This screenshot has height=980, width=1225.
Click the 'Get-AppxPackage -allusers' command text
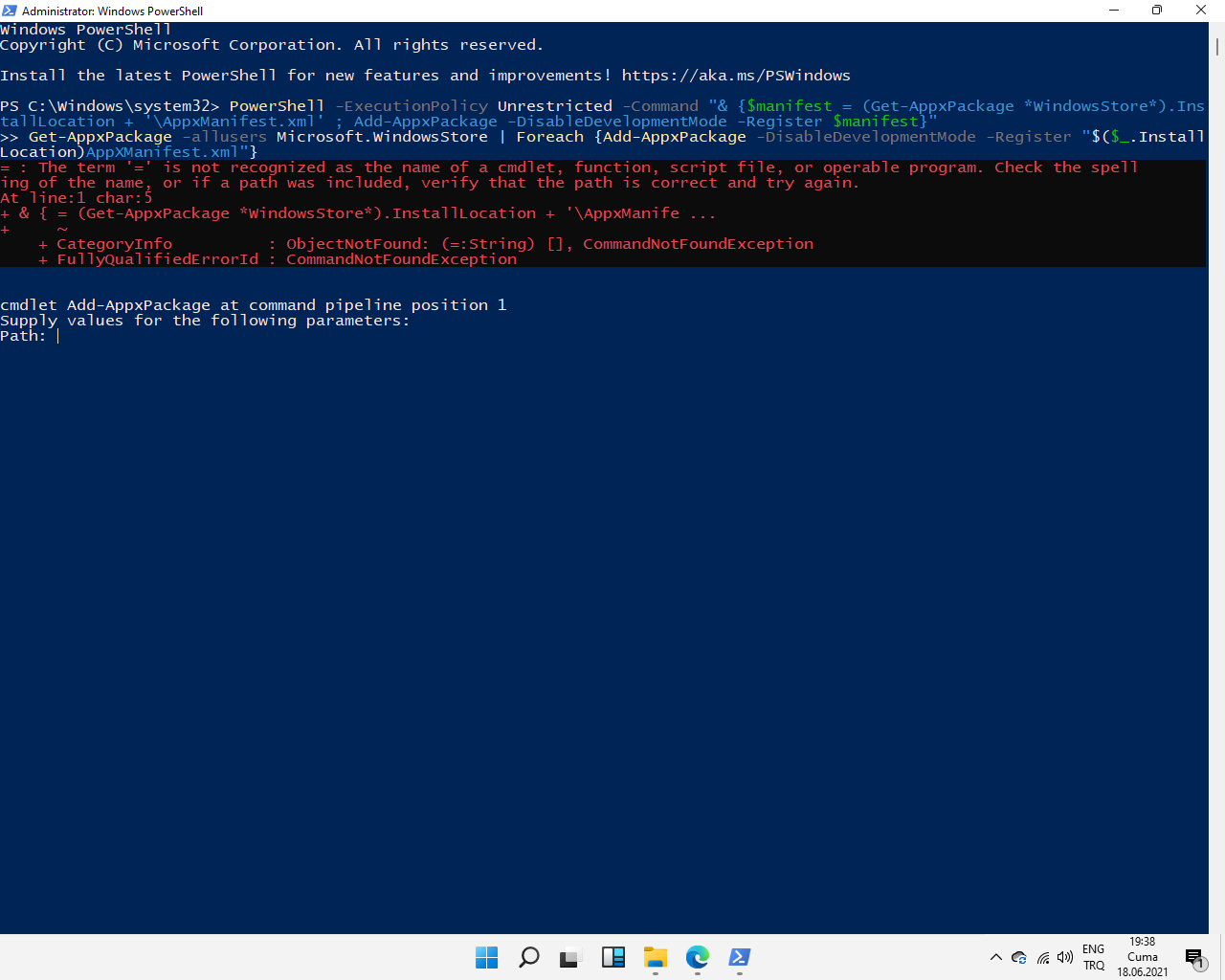coord(148,137)
